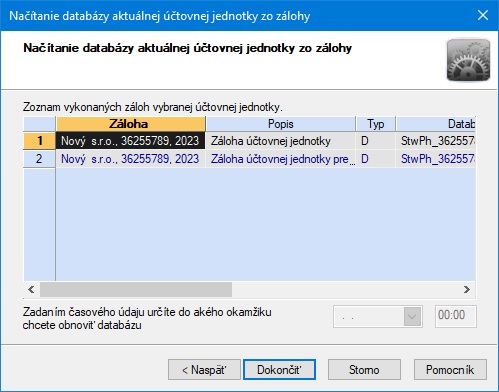
Task: Click the horizontal scrollbar thumb
Action: [x=136, y=289]
